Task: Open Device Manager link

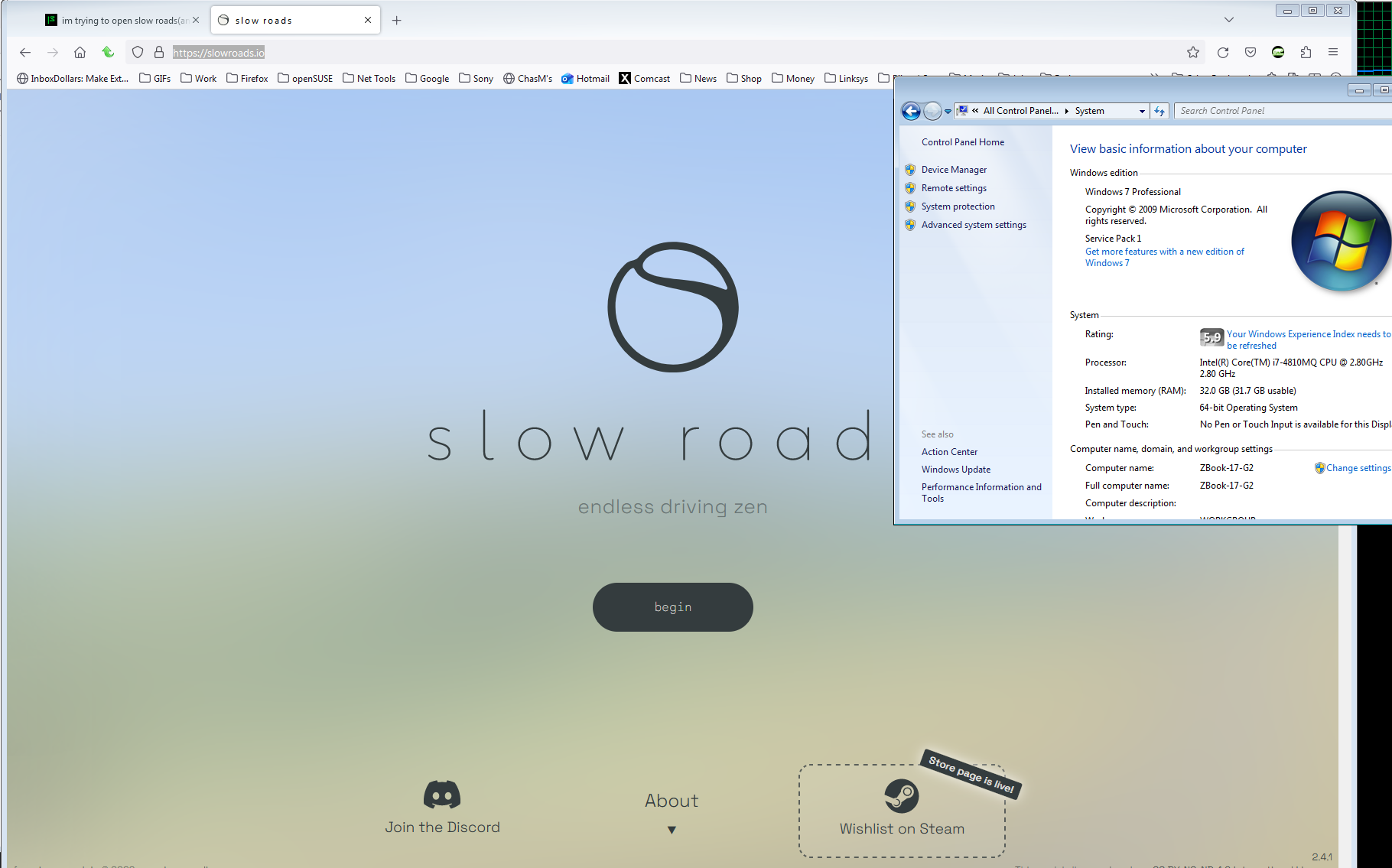Action: coord(954,170)
